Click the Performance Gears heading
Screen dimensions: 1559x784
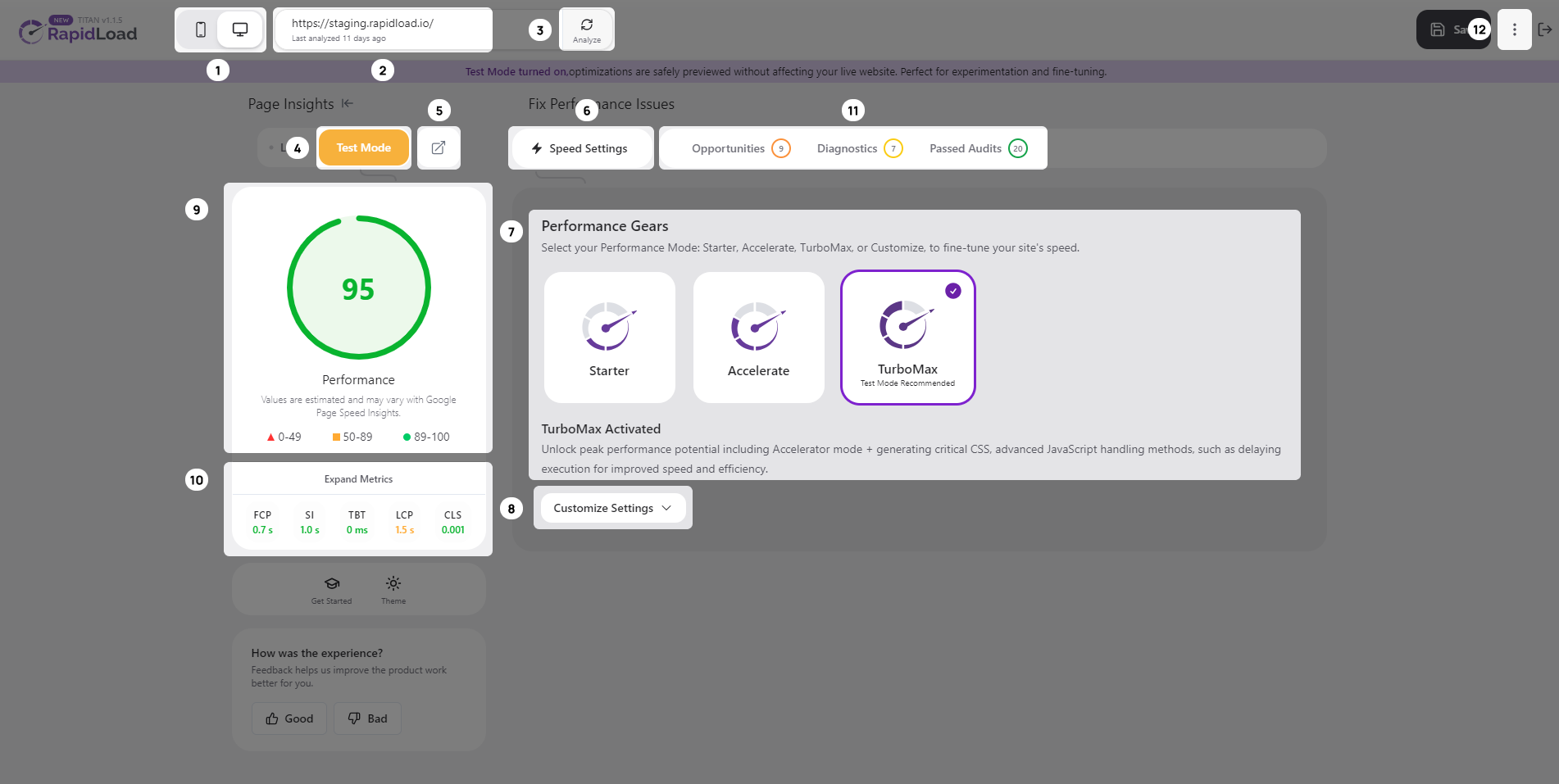pos(605,226)
